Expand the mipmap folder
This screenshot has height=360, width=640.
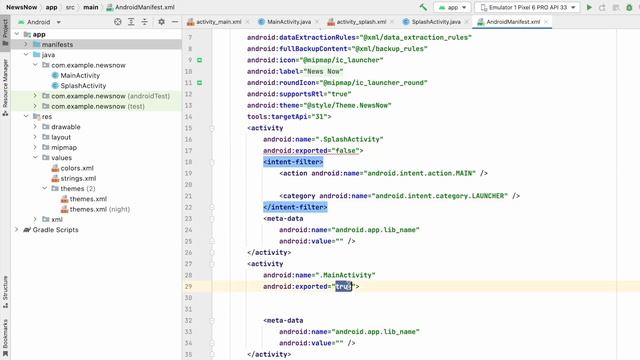[35, 147]
